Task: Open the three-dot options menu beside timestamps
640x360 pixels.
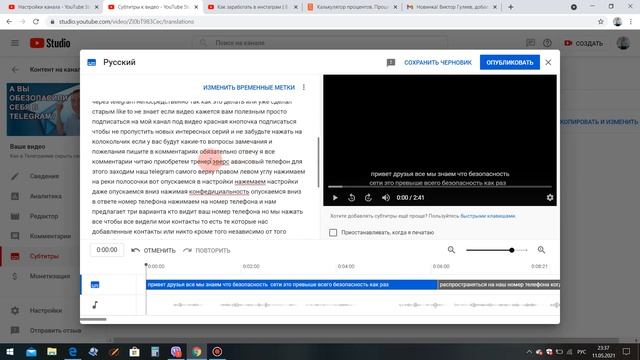Action: 304,87
